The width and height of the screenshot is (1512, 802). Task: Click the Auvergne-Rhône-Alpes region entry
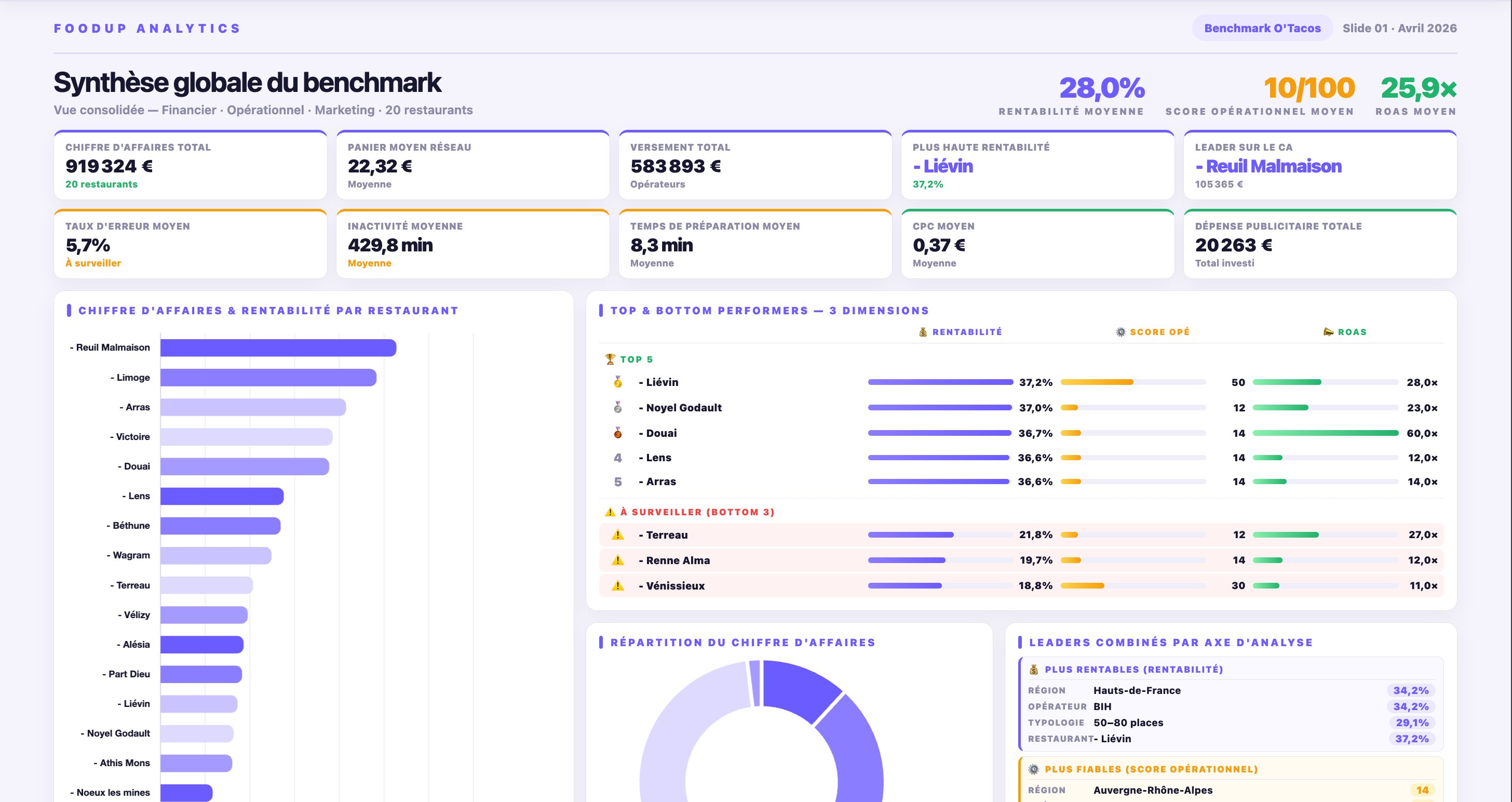(x=1153, y=790)
